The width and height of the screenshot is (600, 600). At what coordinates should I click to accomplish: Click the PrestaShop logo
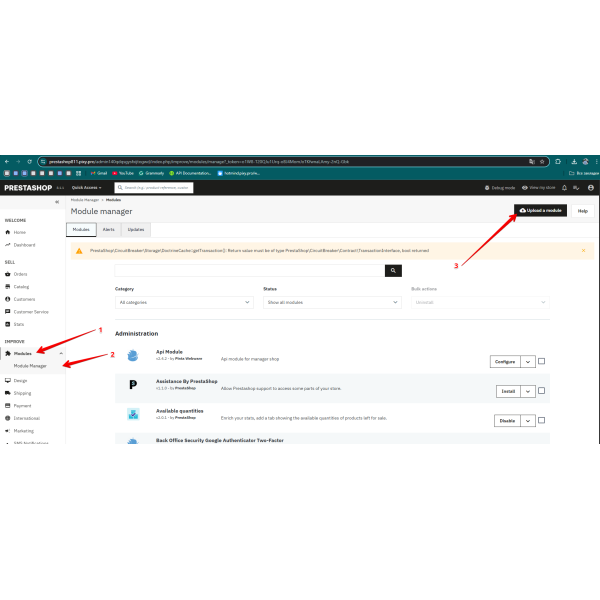[x=28, y=188]
